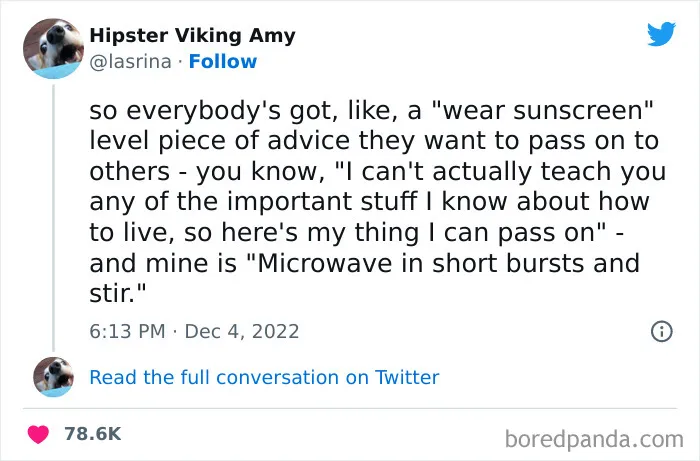Open the large dog profile avatar
Viewport: 700px width, 461px height.
tap(54, 49)
